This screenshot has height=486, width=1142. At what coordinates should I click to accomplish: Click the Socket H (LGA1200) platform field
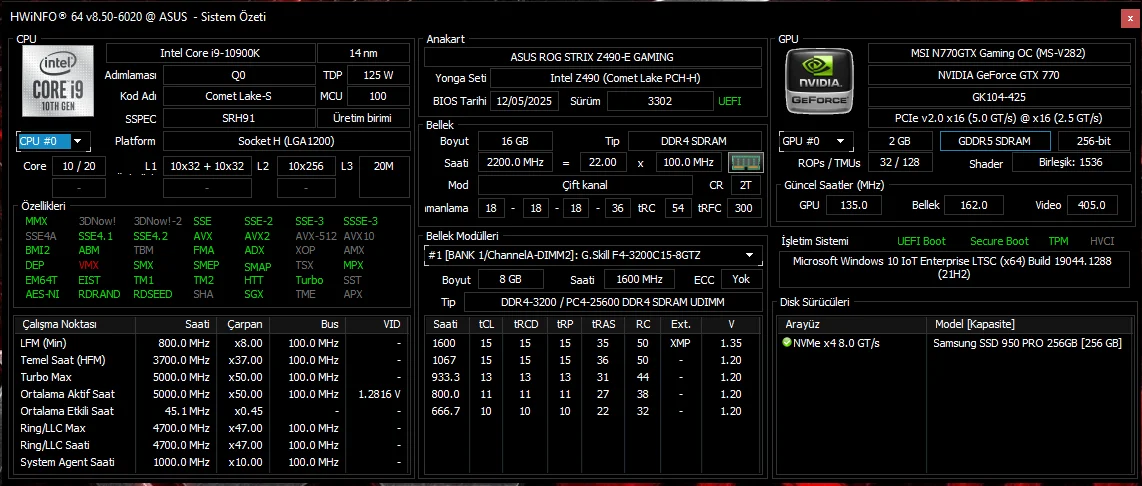286,141
